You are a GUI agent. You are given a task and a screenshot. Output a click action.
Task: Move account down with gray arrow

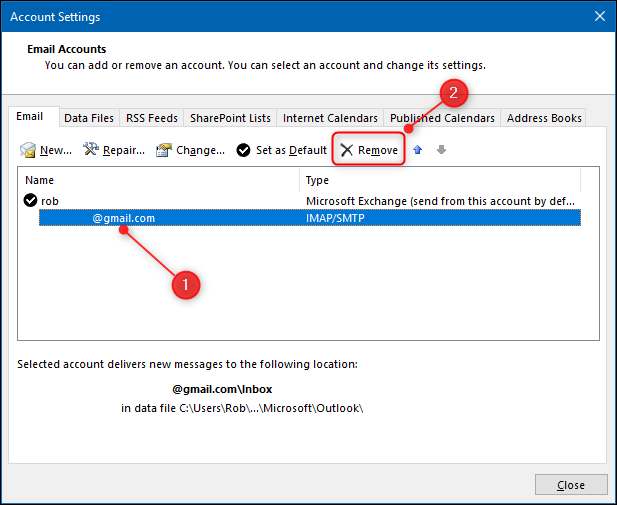coord(442,150)
